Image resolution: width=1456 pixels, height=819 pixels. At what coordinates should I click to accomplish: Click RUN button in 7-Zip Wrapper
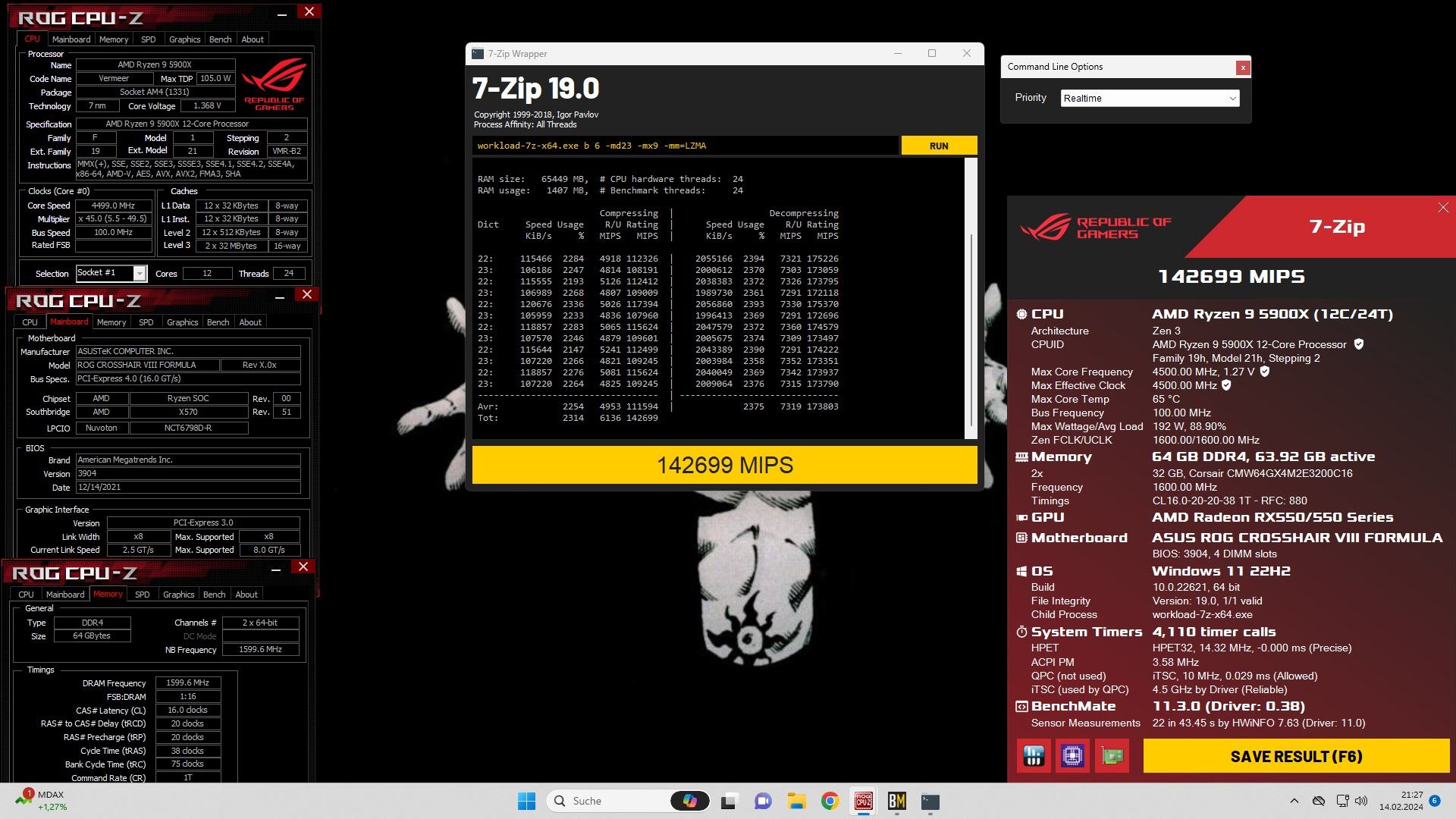[x=939, y=146]
